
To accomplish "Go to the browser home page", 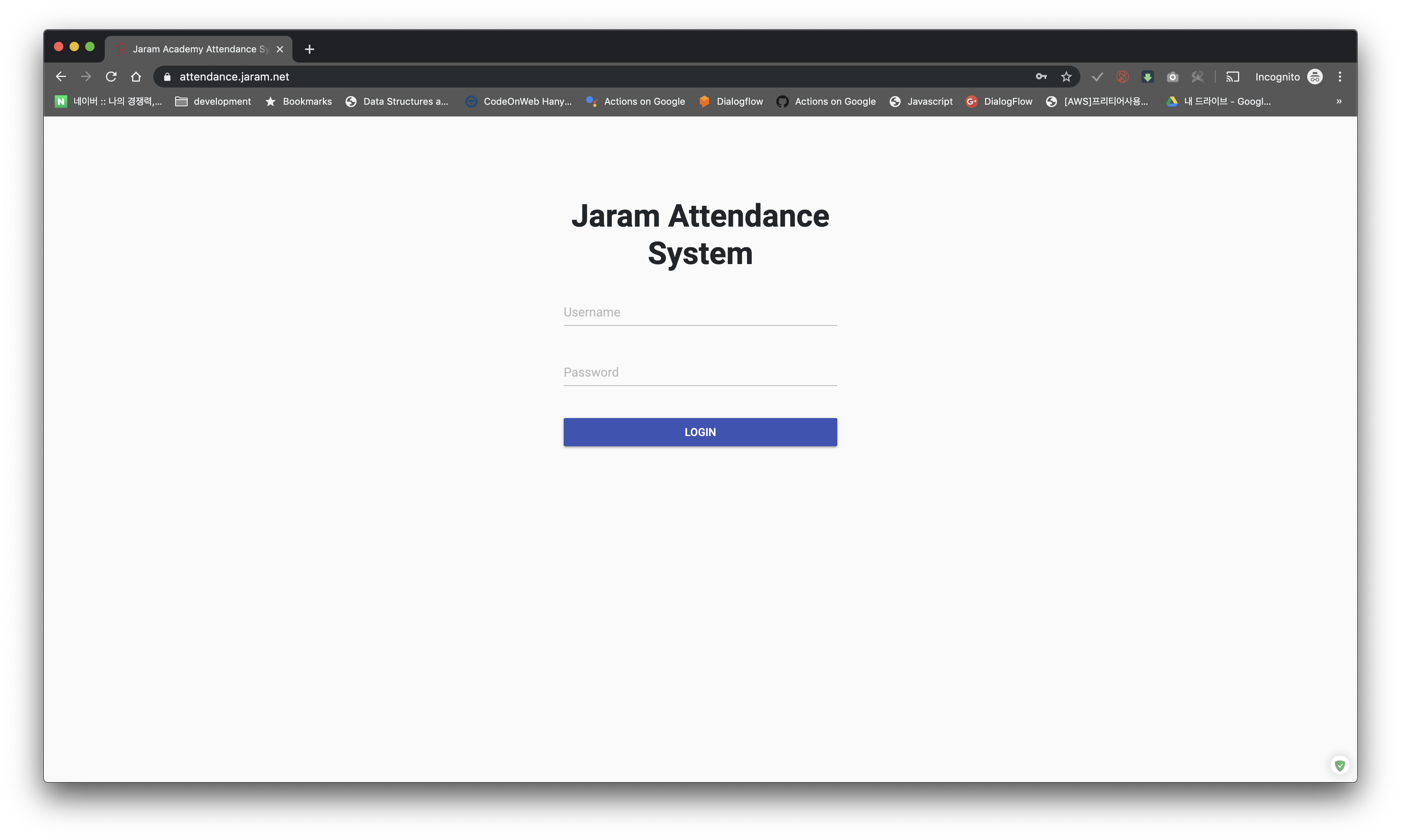I will tap(136, 77).
